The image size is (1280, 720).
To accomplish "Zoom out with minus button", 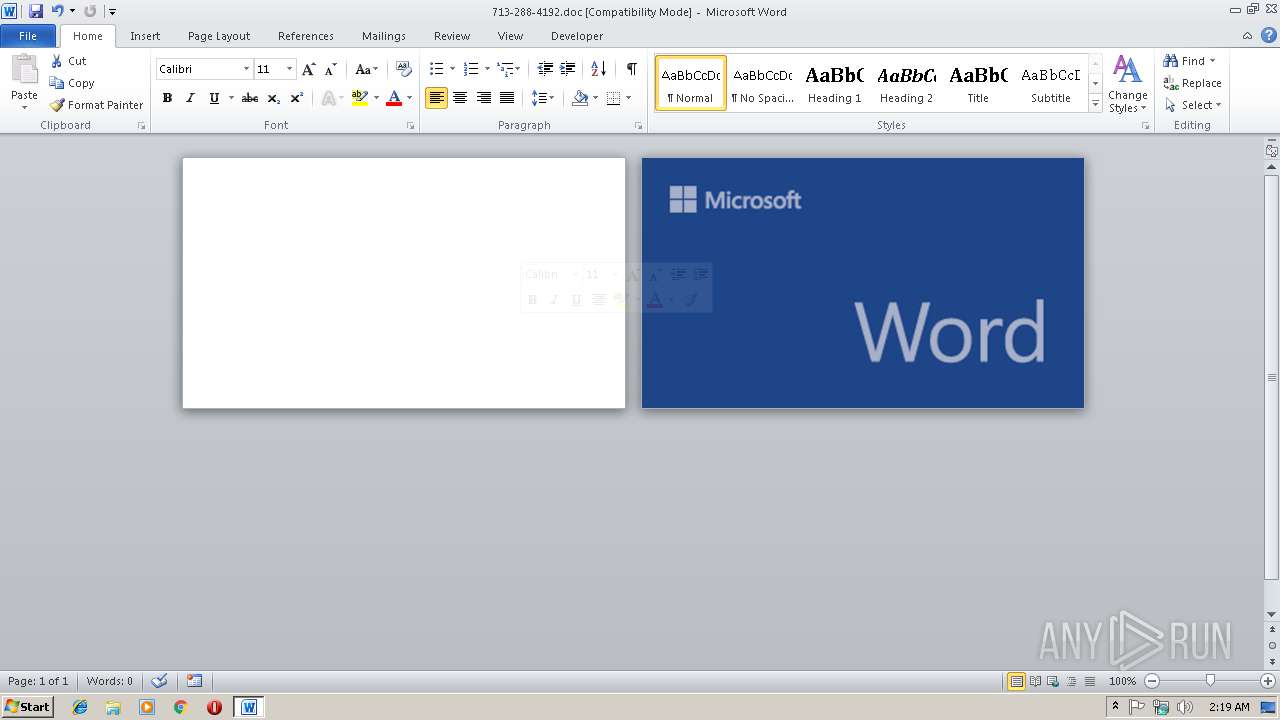I will point(1151,681).
